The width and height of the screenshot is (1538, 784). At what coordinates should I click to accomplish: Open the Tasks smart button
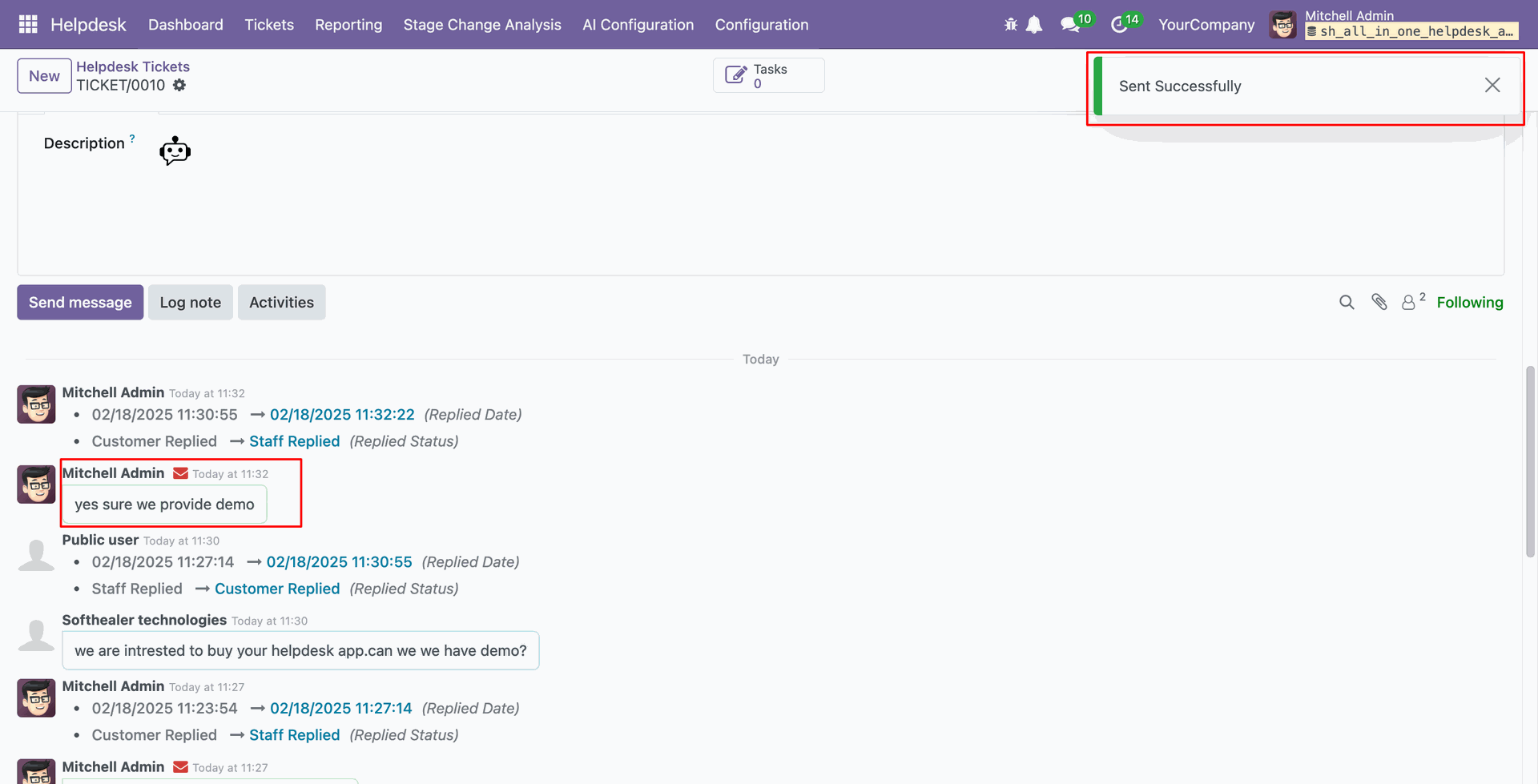pos(768,75)
